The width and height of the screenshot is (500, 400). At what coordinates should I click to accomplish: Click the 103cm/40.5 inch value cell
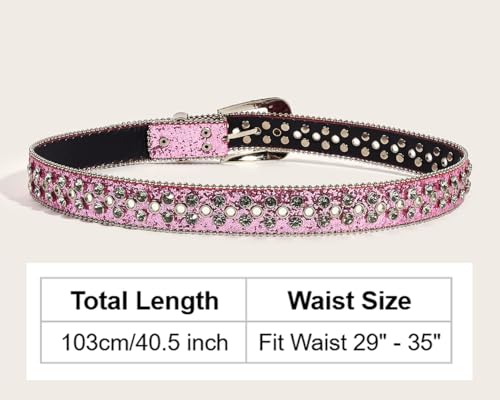(144, 342)
